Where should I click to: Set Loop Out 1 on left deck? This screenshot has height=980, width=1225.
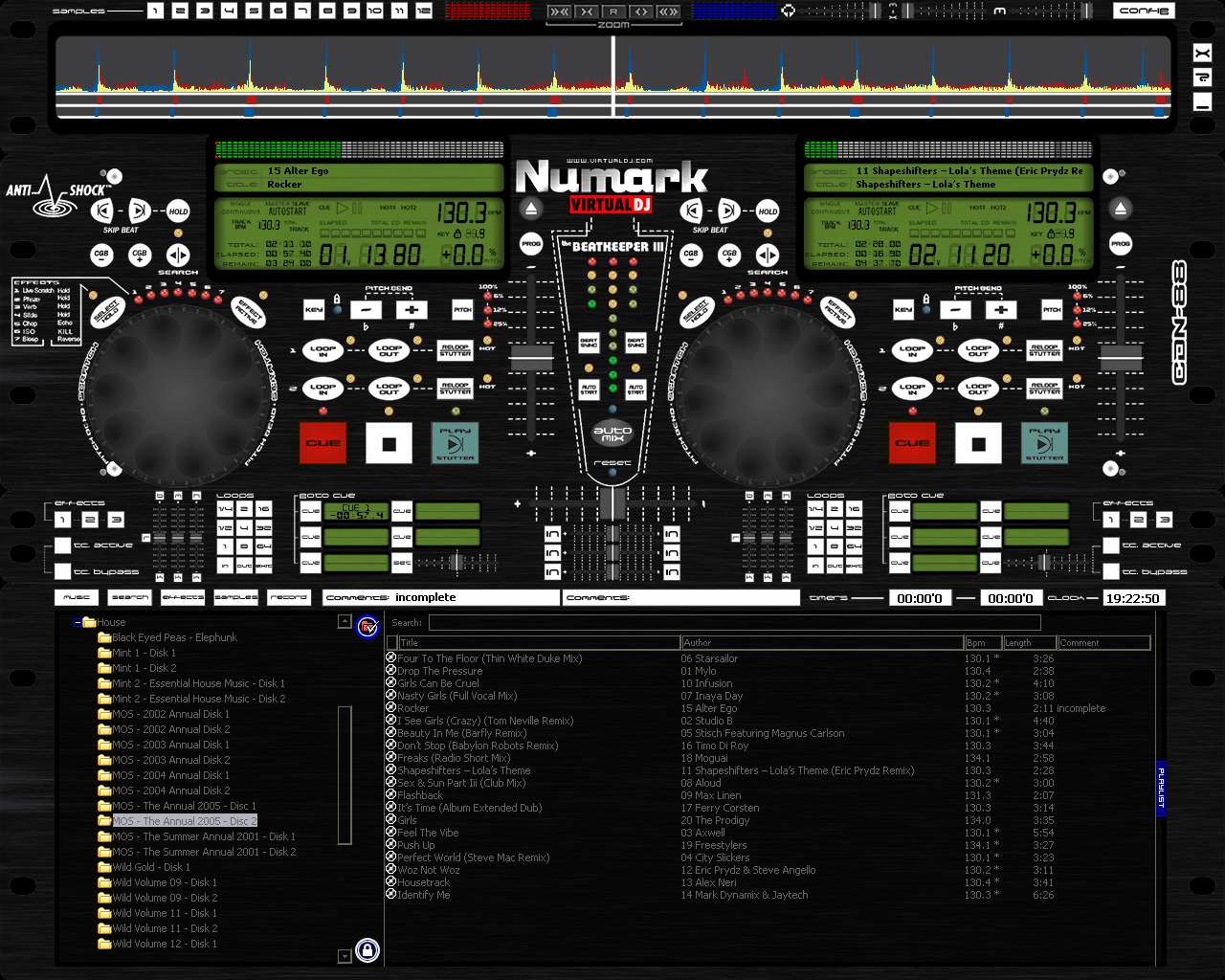pyautogui.click(x=389, y=350)
